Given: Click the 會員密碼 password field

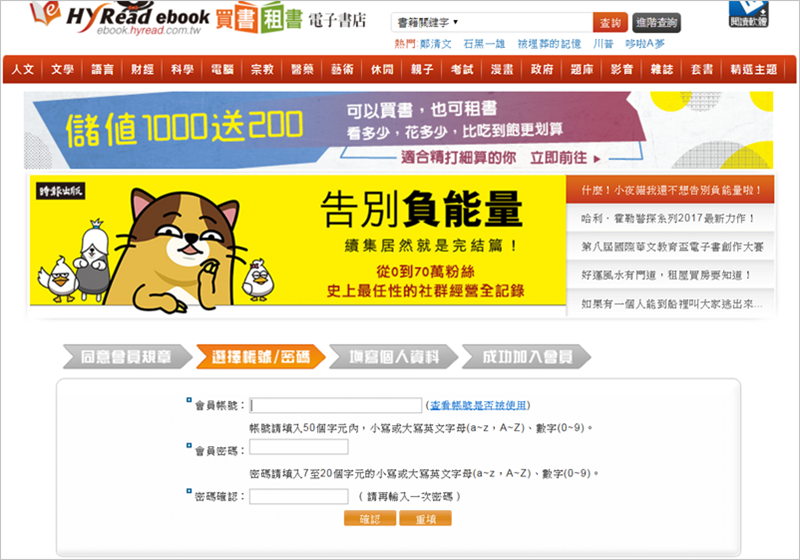Looking at the screenshot, I should pos(299,447).
